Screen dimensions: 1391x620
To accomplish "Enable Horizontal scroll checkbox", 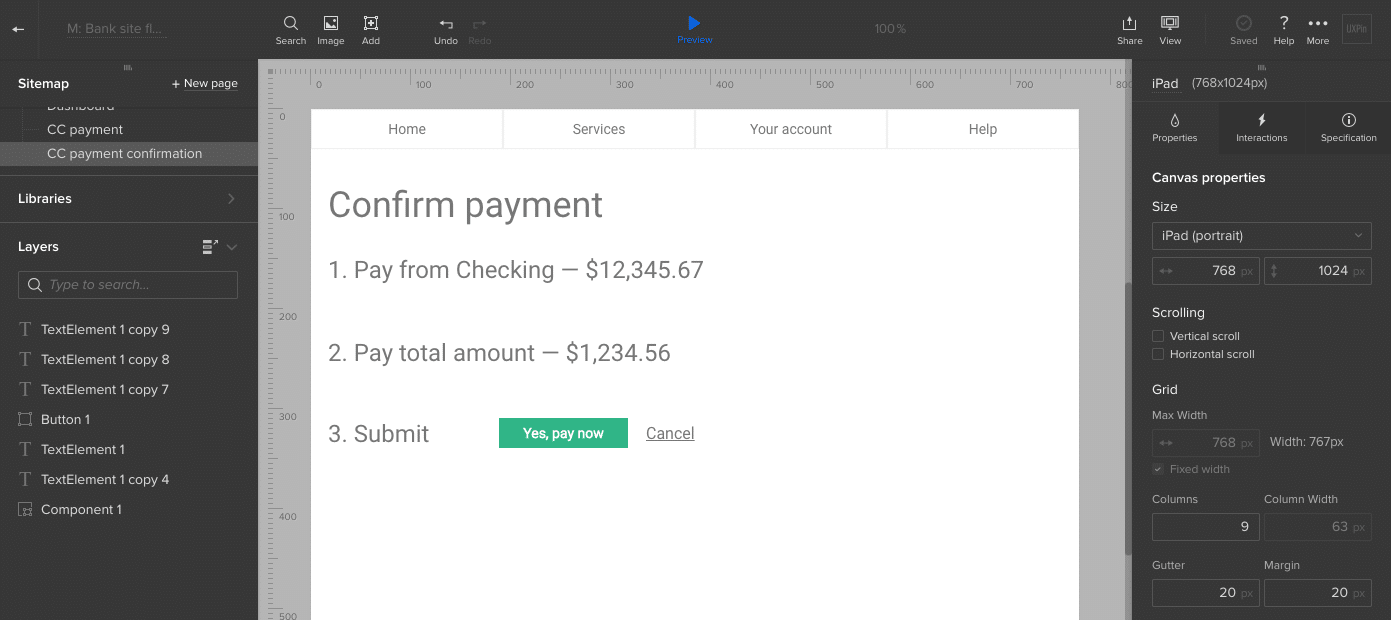I will point(1158,354).
